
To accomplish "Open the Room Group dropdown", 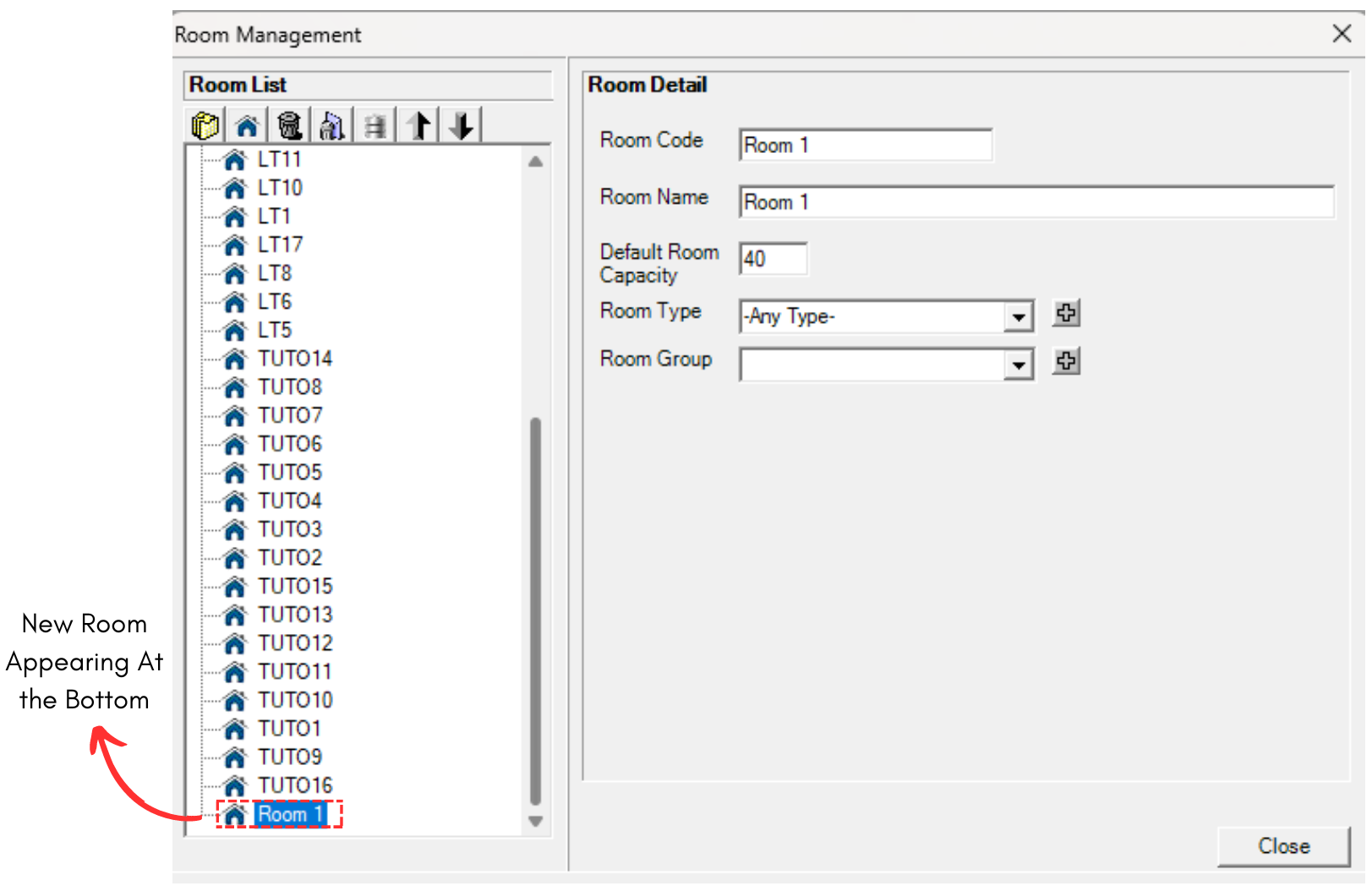I will (x=1019, y=365).
